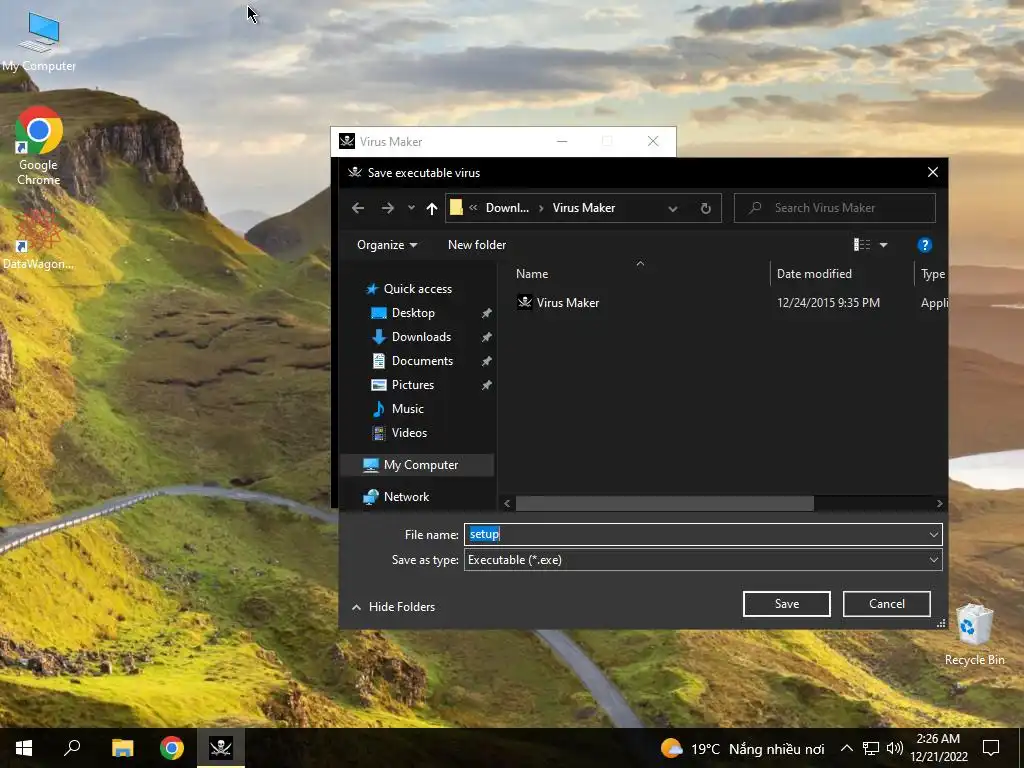Click Virus Maker in the address breadcrumb

[x=584, y=208]
